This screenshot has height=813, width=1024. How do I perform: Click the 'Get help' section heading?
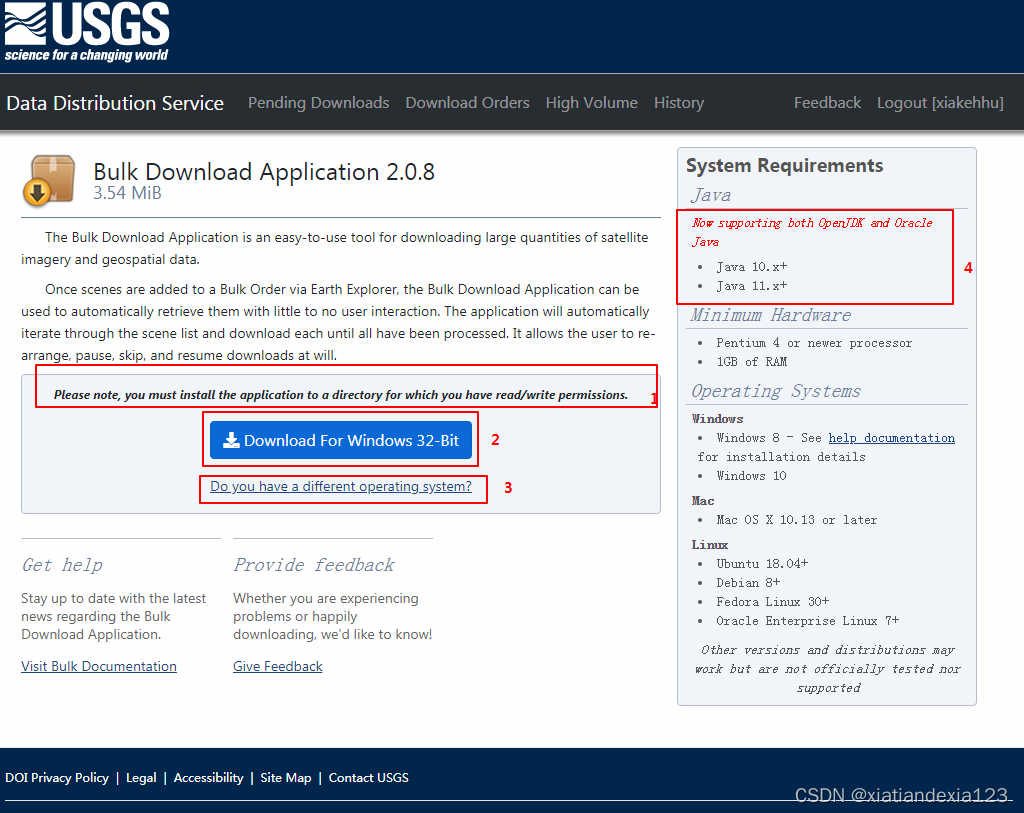tap(62, 565)
